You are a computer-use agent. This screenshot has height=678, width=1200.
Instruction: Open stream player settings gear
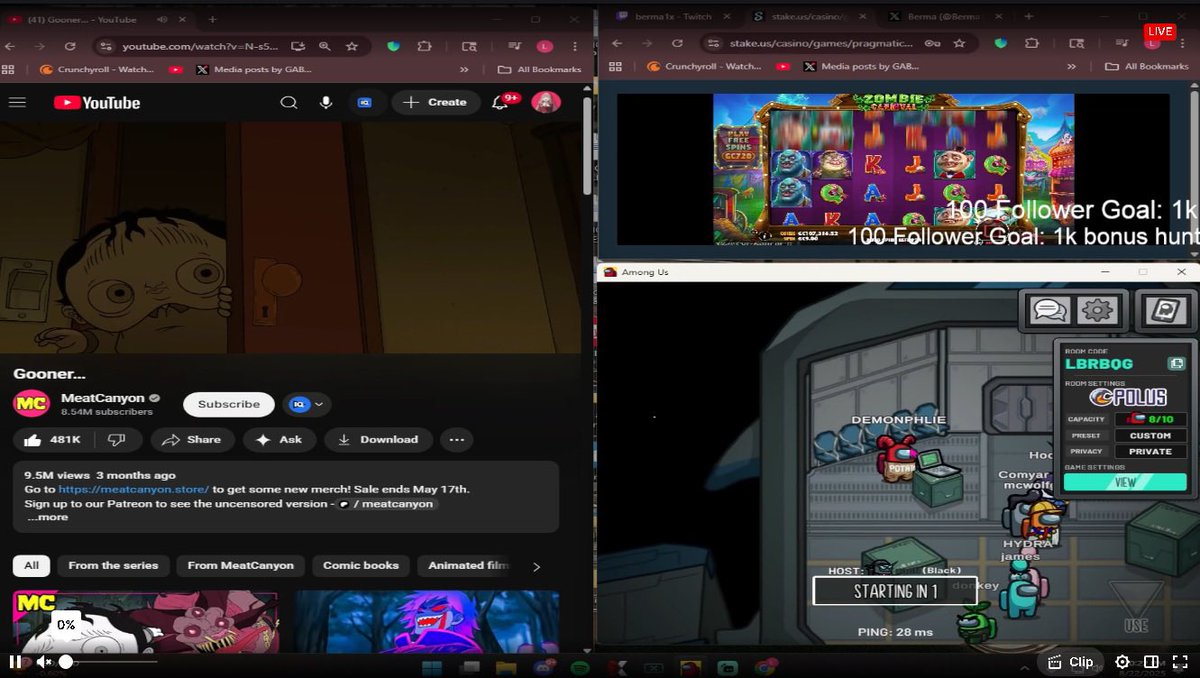click(1122, 662)
